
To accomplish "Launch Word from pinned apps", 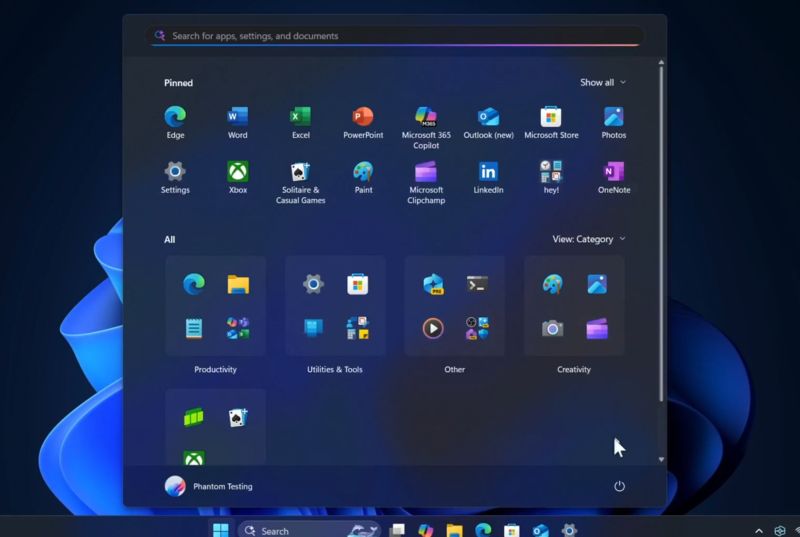I will click(238, 122).
